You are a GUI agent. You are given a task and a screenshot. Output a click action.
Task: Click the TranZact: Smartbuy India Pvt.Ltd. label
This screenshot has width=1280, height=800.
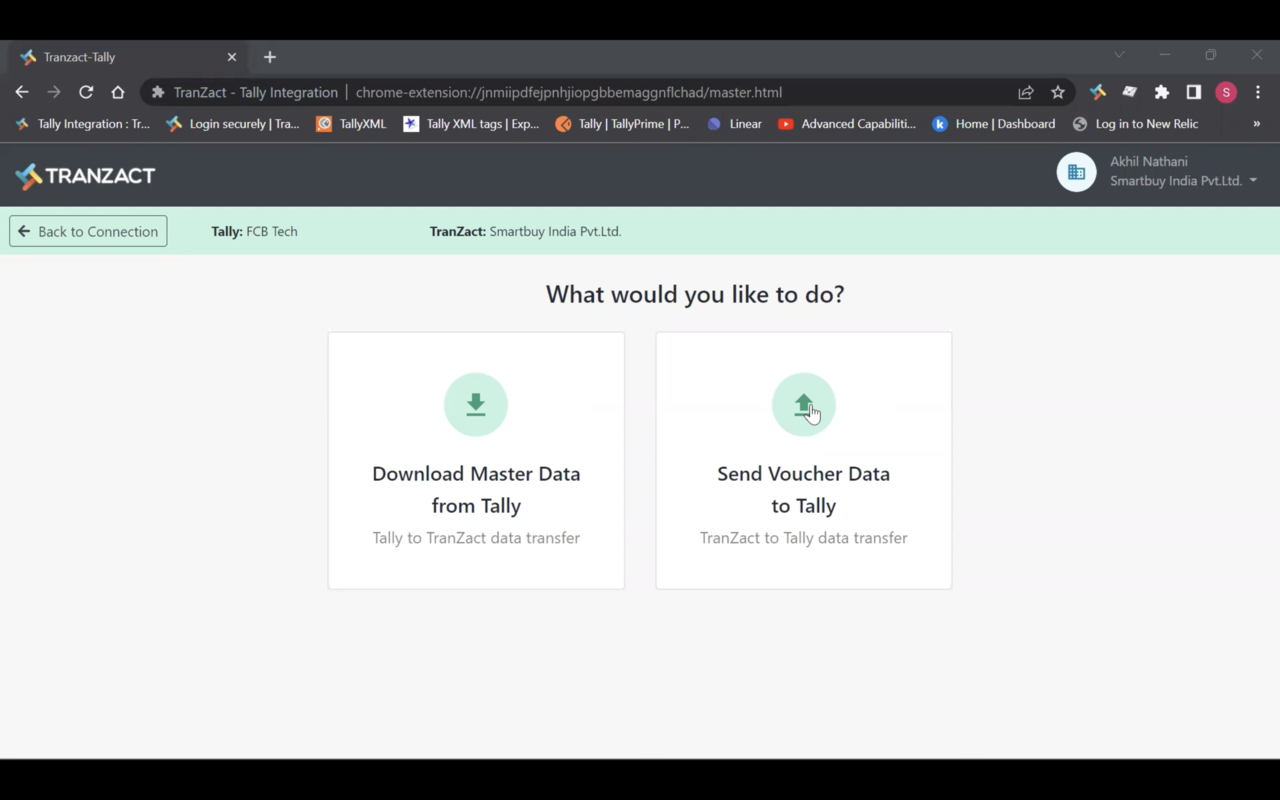[x=526, y=231]
